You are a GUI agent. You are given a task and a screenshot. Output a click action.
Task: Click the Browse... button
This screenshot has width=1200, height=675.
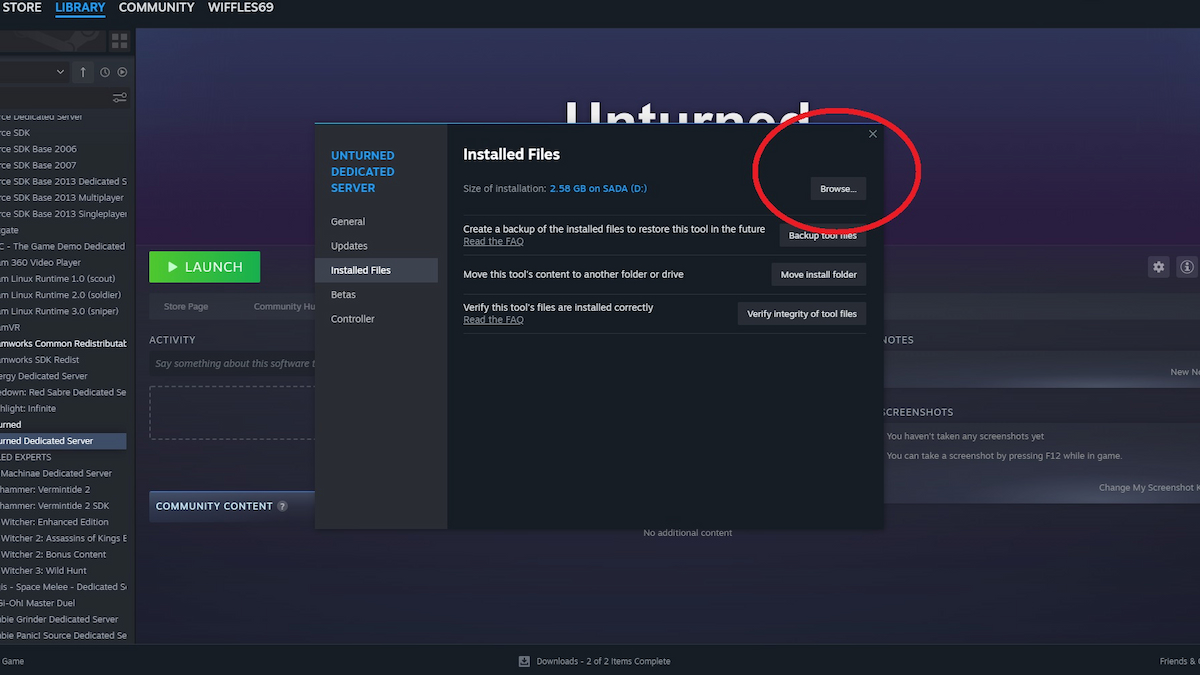pos(838,189)
